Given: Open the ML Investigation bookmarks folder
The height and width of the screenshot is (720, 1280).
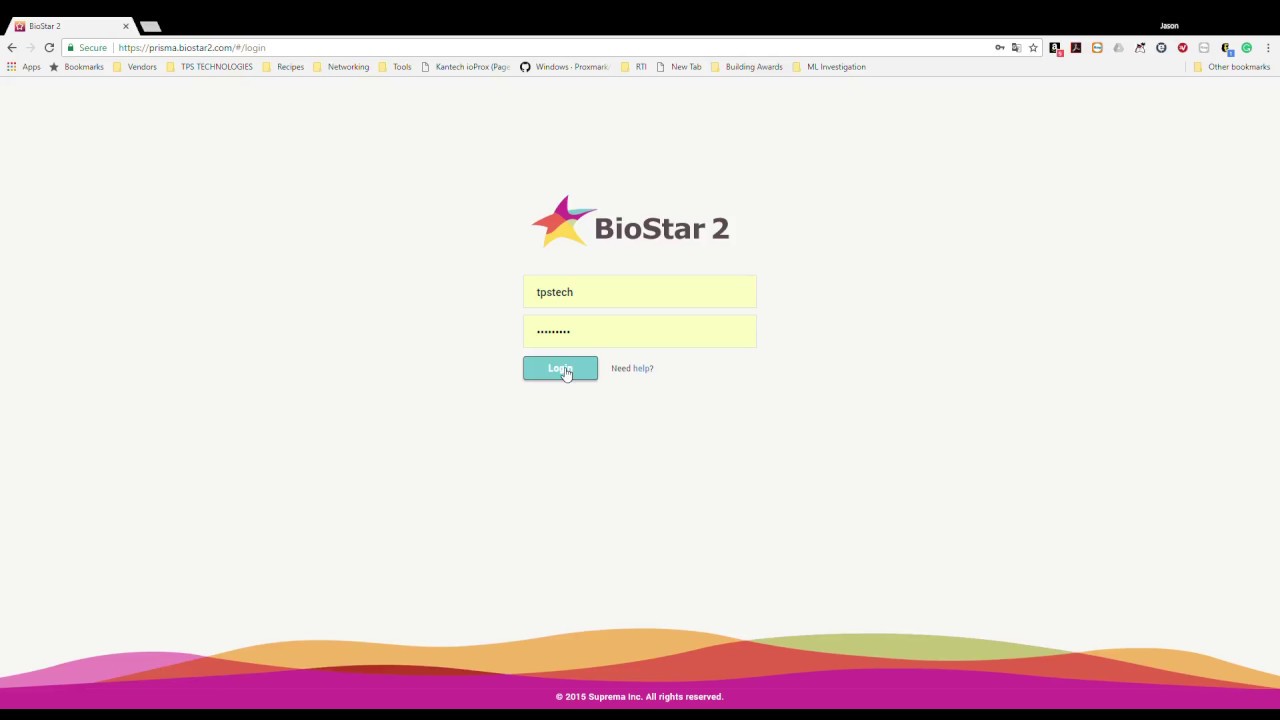Looking at the screenshot, I should [x=828, y=67].
